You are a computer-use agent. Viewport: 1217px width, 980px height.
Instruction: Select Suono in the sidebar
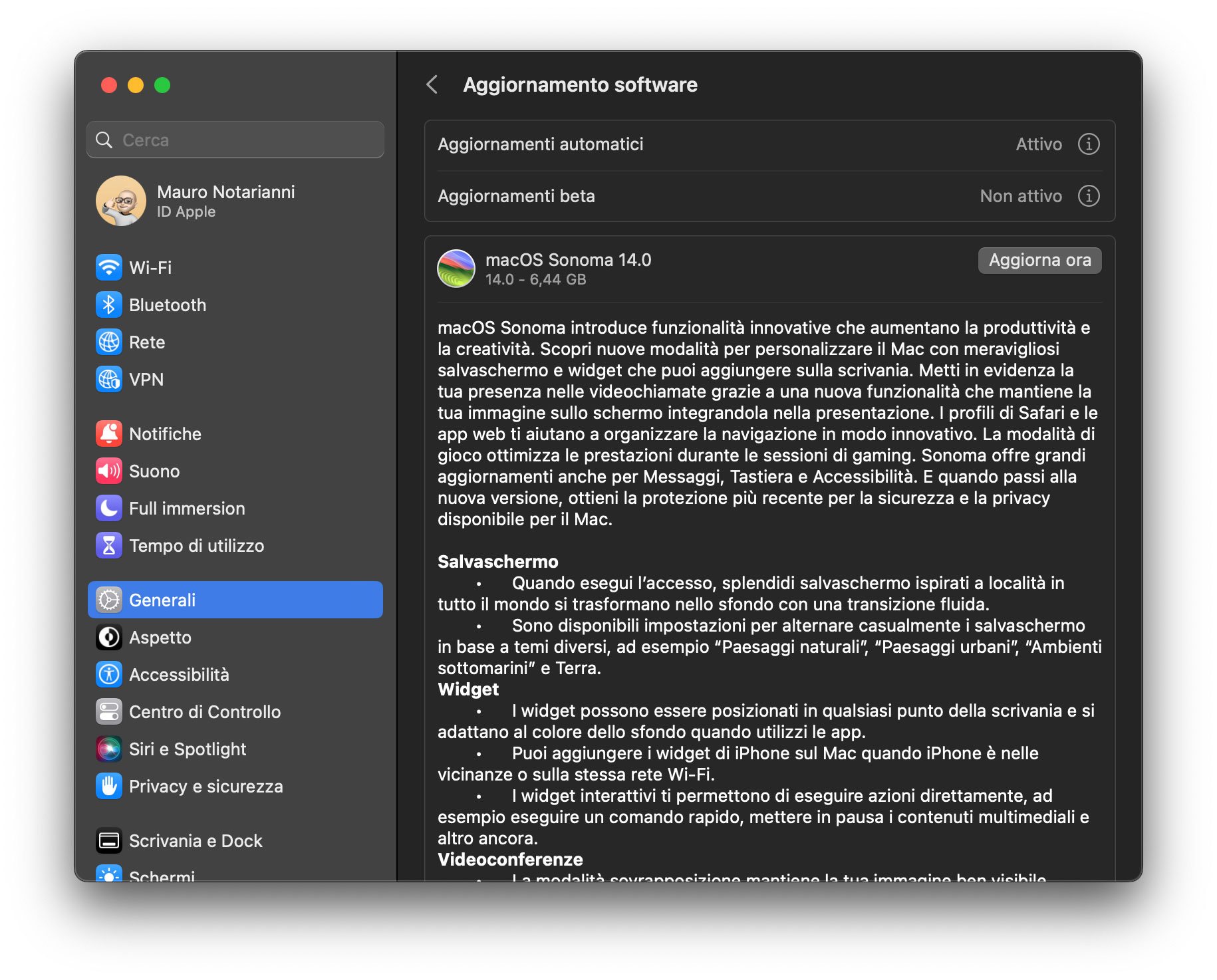(x=235, y=471)
